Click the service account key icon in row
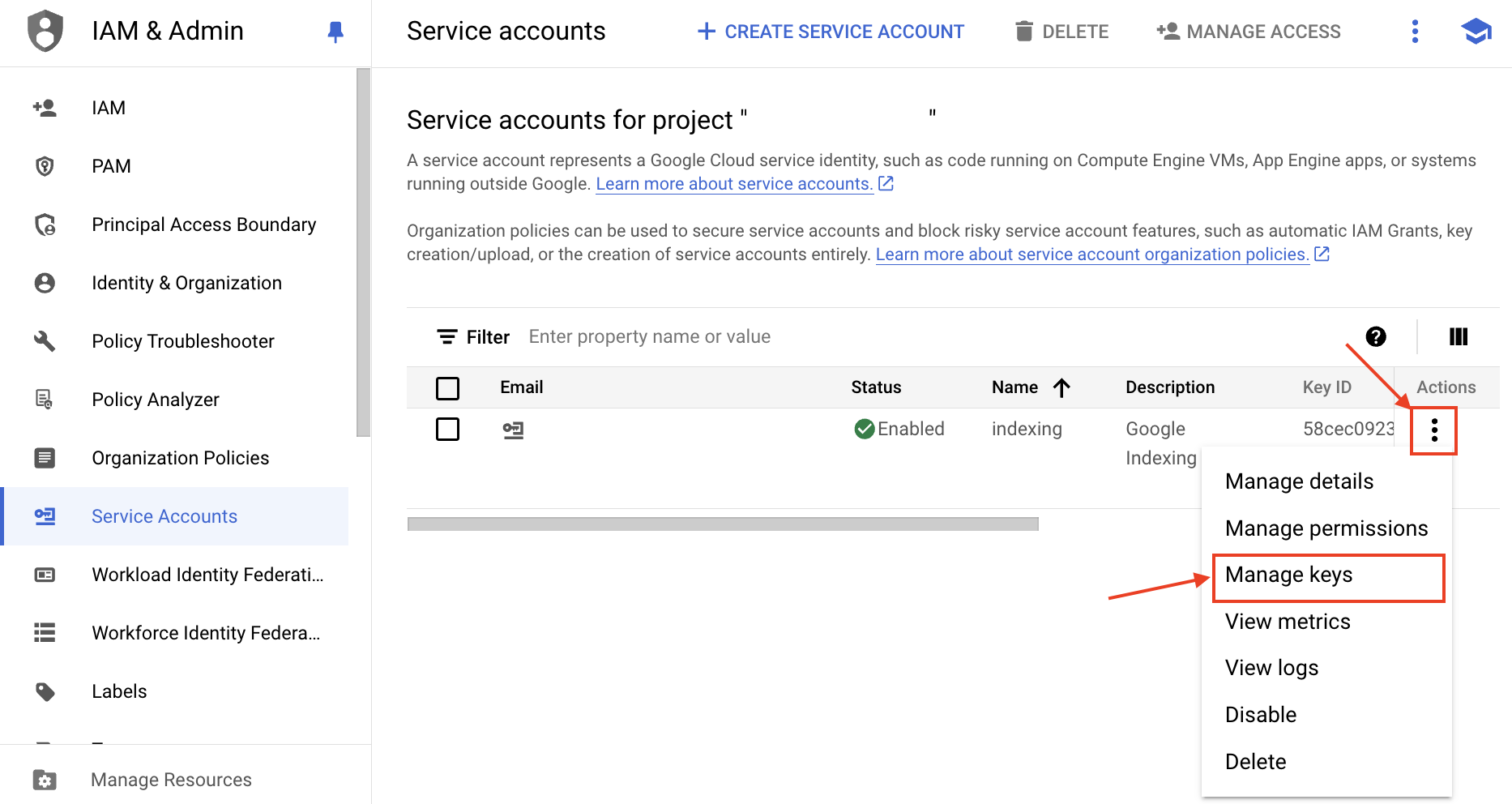The width and height of the screenshot is (1512, 804). 513,430
